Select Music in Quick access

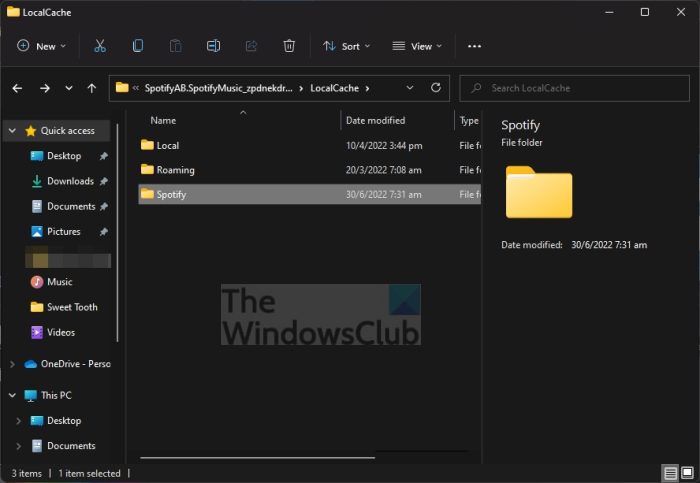(x=59, y=282)
